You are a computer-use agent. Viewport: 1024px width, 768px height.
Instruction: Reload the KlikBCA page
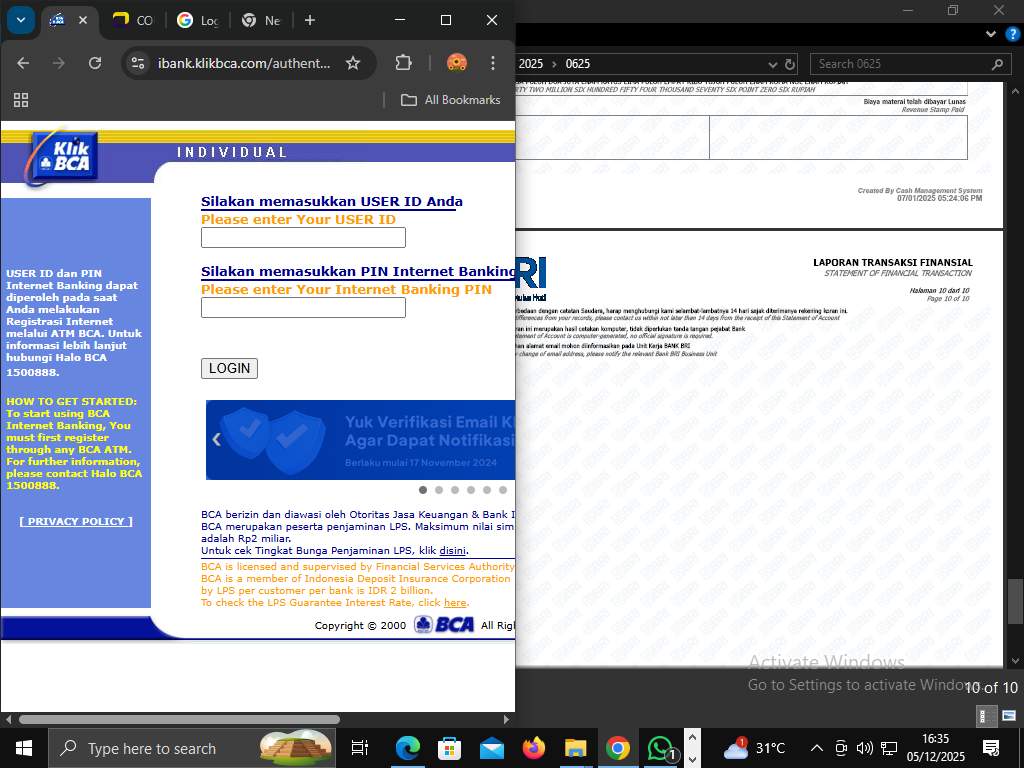(x=95, y=62)
